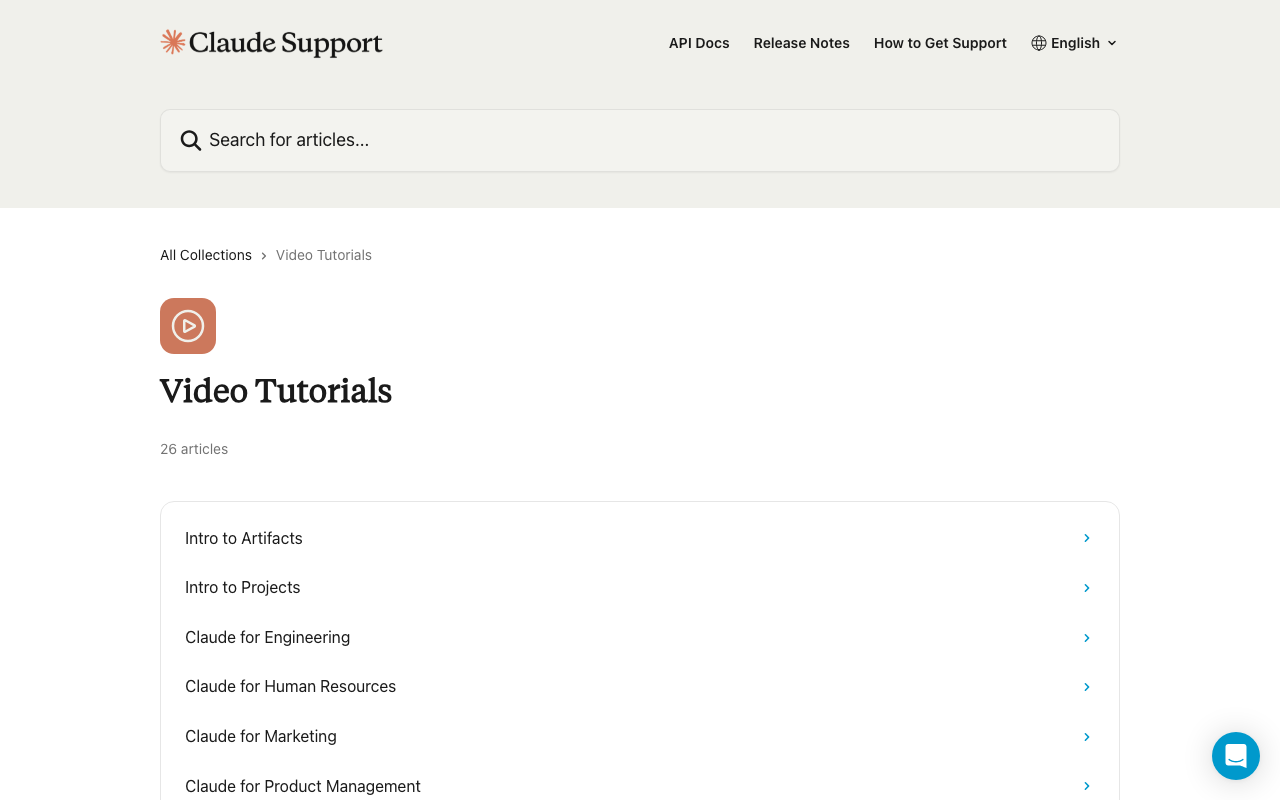
Task: Go to All Collections breadcrumb
Action: [206, 255]
